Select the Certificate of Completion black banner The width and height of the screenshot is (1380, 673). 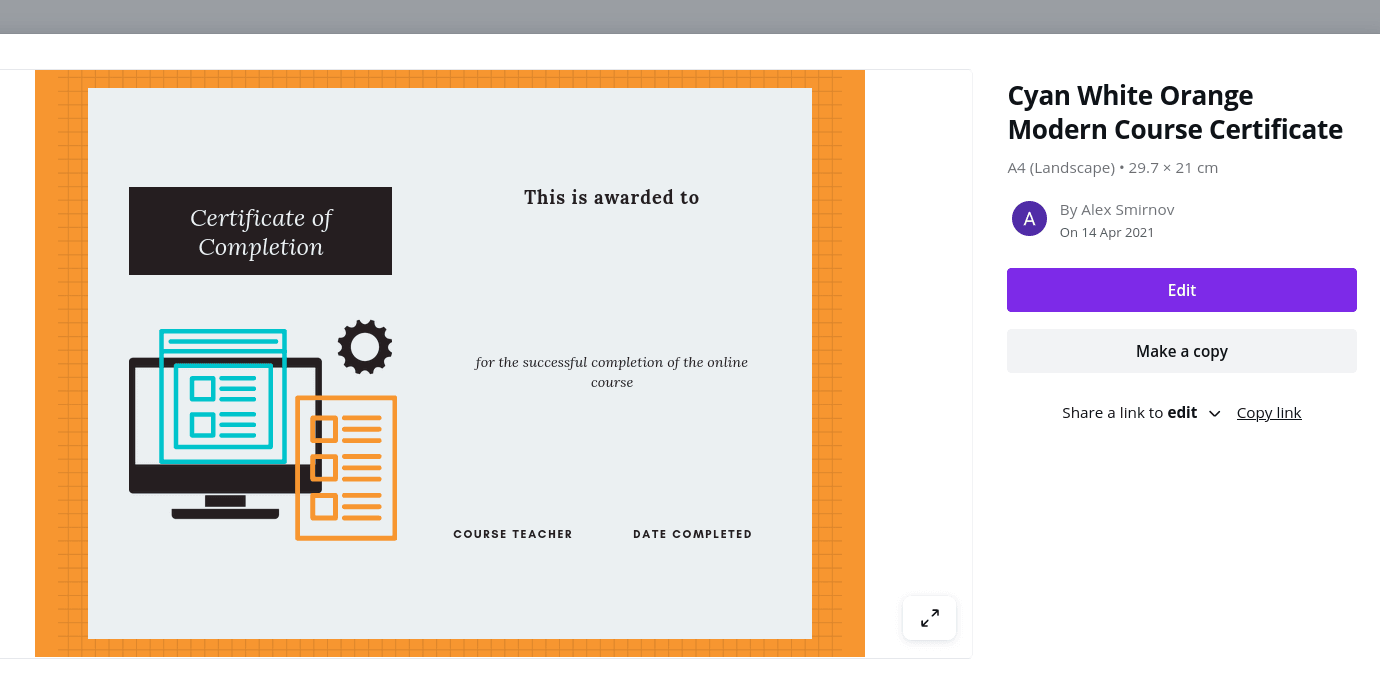[260, 231]
